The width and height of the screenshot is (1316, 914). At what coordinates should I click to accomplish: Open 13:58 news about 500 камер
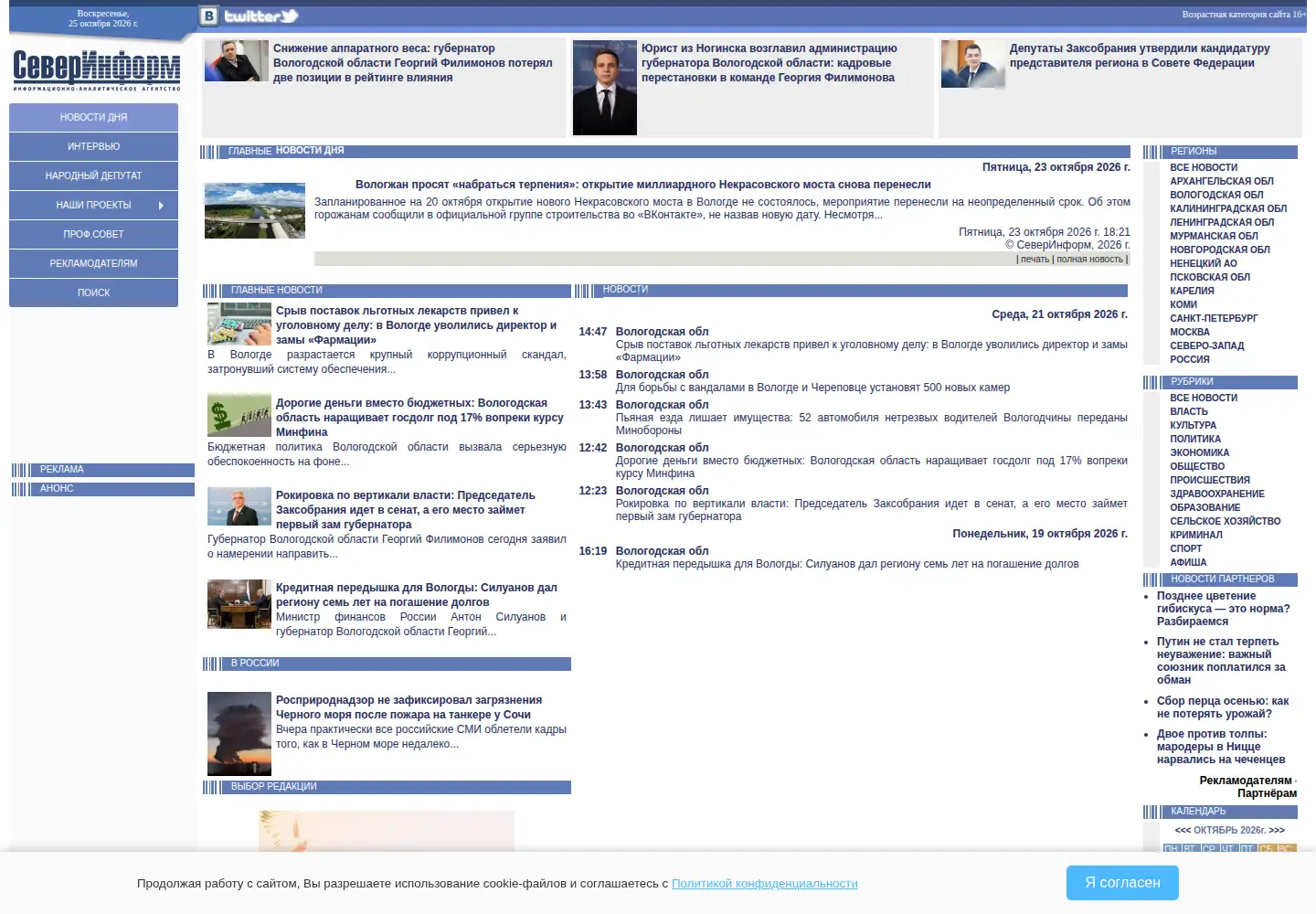click(x=812, y=388)
